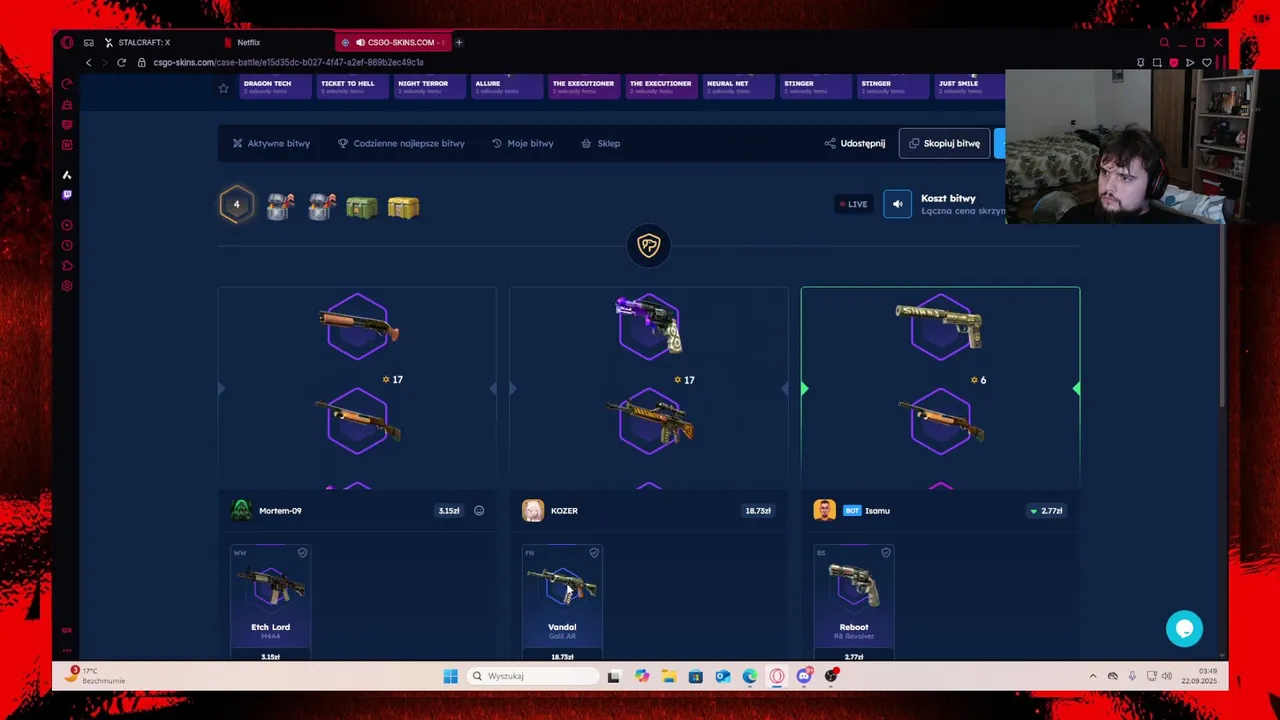Click the yellow case icon

(403, 207)
